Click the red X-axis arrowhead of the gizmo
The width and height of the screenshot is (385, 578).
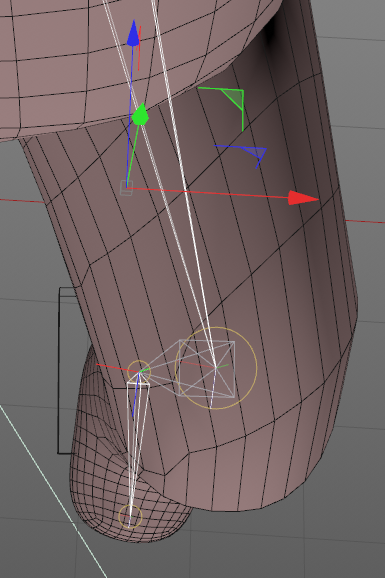[x=302, y=198]
